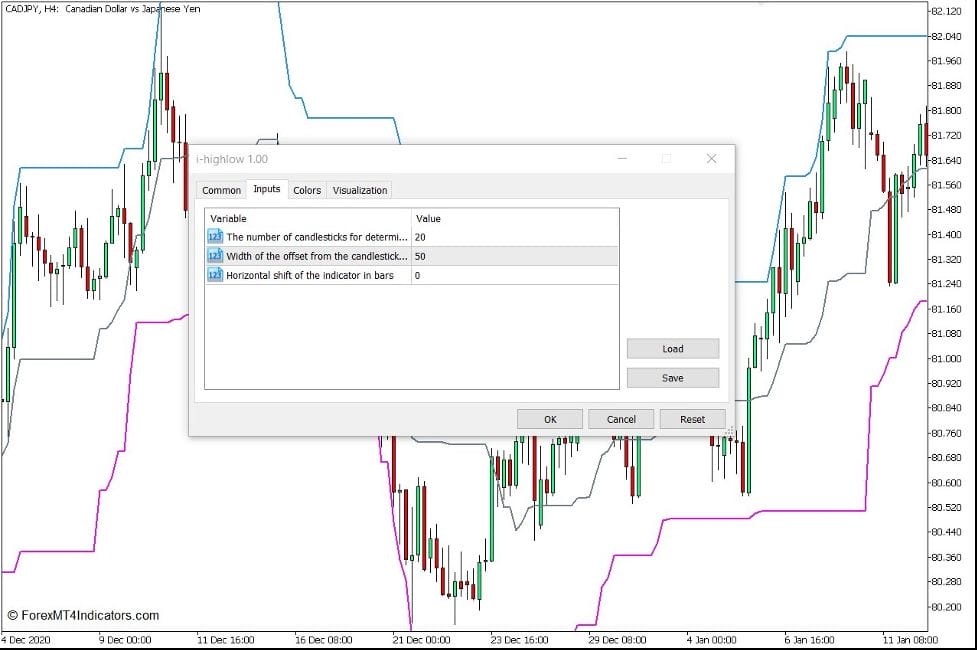
Task: Open the Colors tab
Action: 307,190
